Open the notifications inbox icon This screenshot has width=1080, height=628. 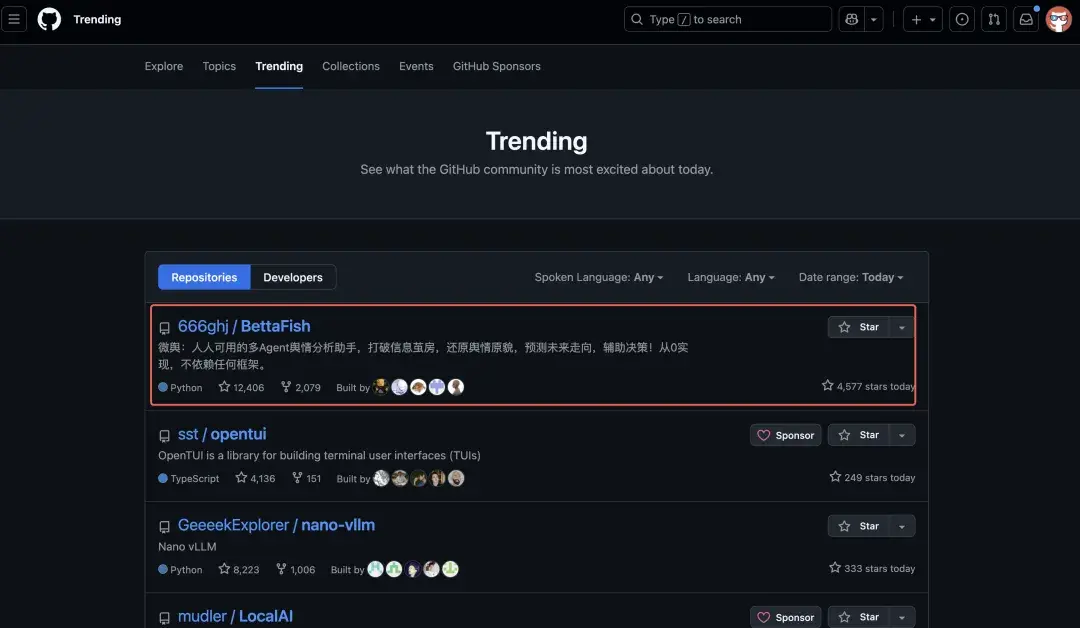point(1026,19)
